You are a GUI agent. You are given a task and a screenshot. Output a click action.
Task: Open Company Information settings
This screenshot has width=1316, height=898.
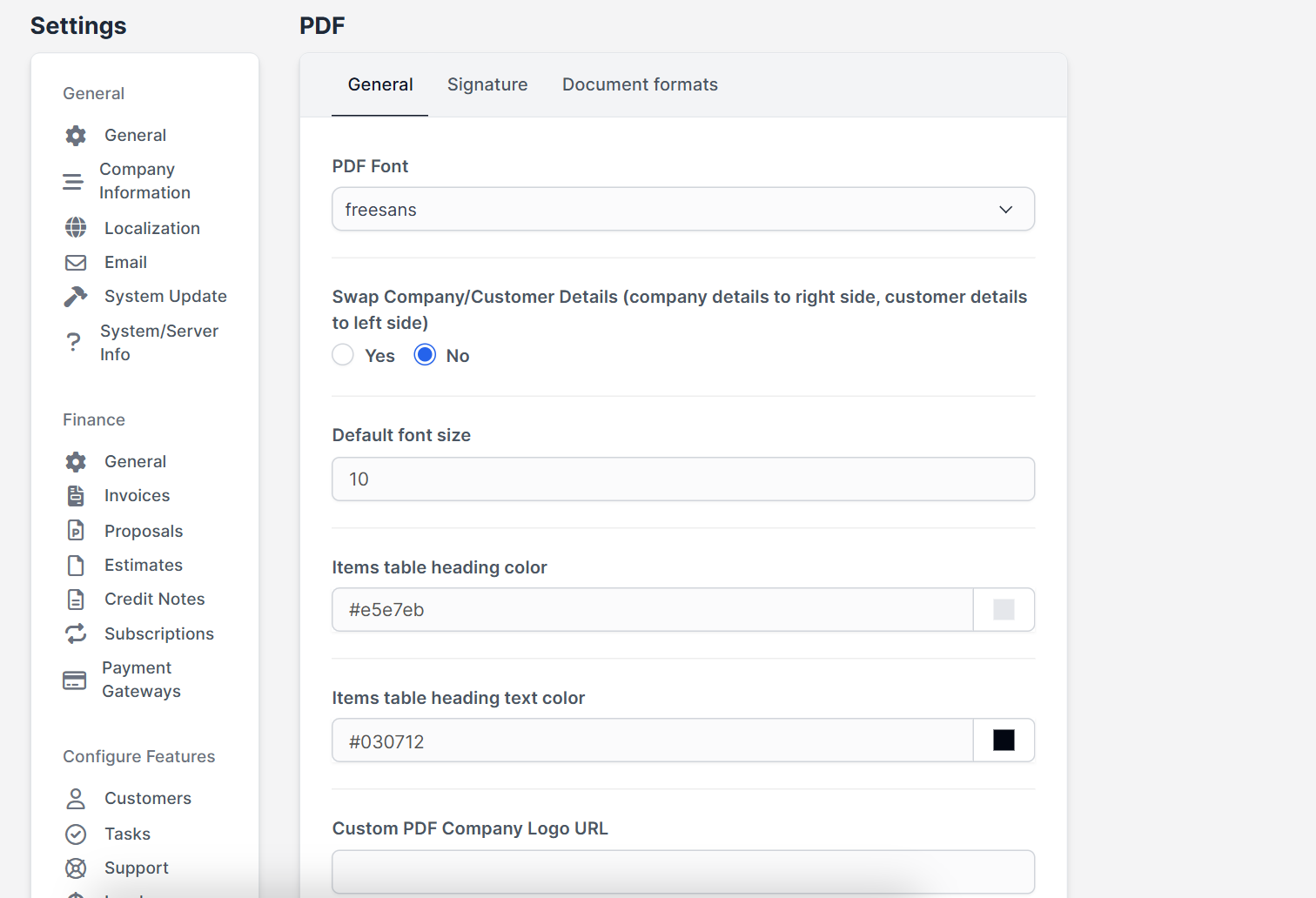144,181
